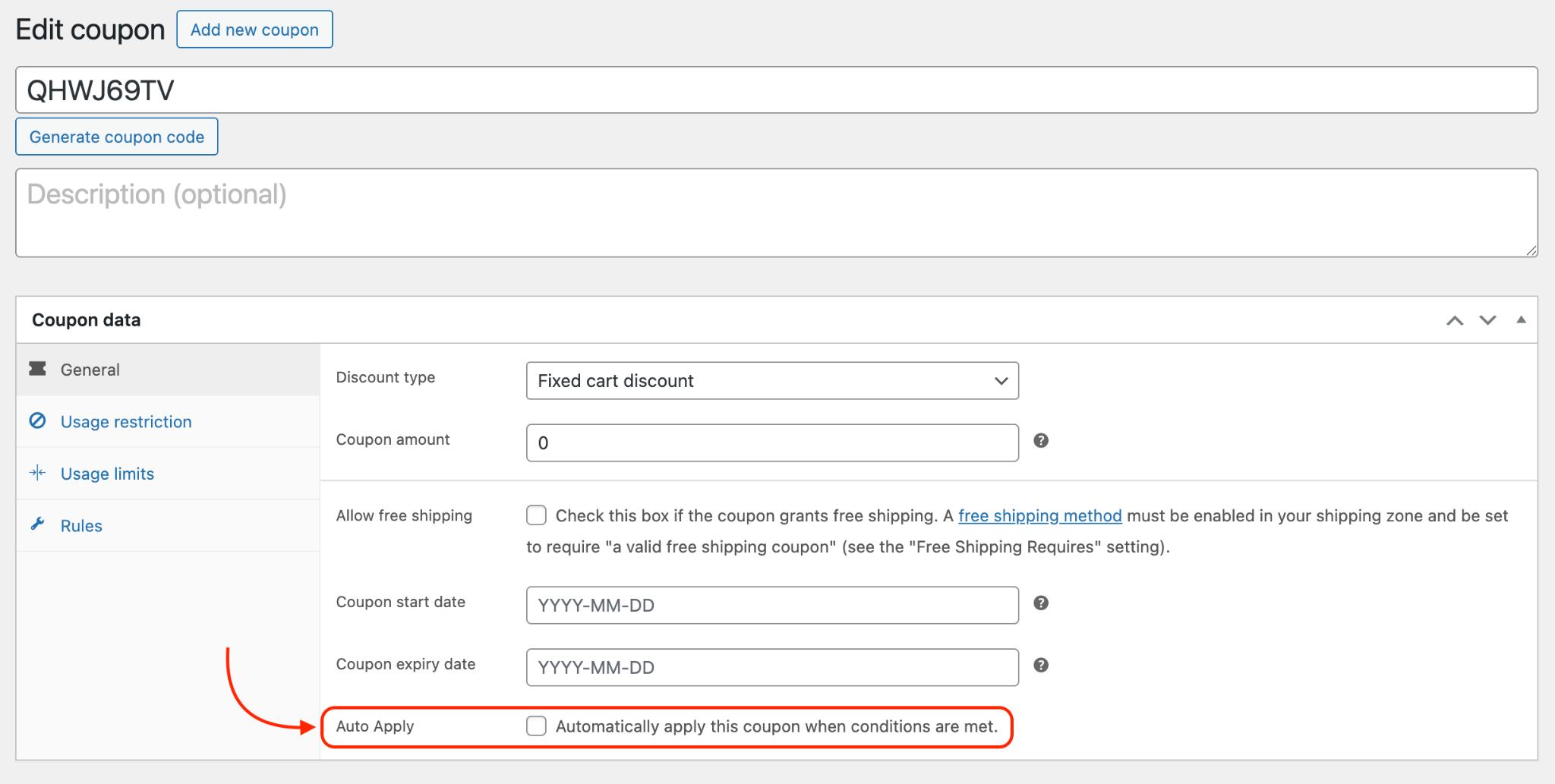View help for Coupon expiry date
Screen dimensions: 1555x784
pyautogui.click(x=1041, y=666)
